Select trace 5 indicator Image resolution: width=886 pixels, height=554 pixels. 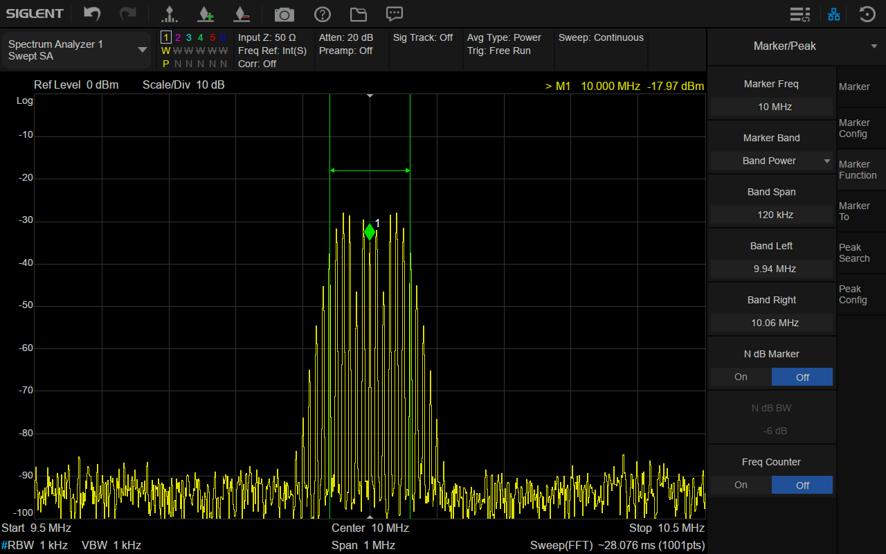click(x=212, y=37)
